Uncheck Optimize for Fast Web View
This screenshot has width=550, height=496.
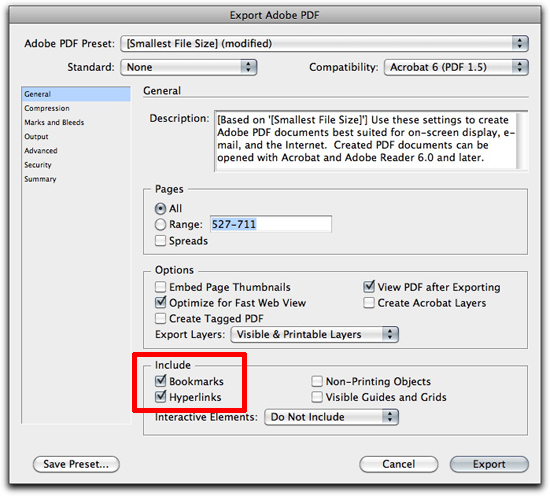coord(160,302)
